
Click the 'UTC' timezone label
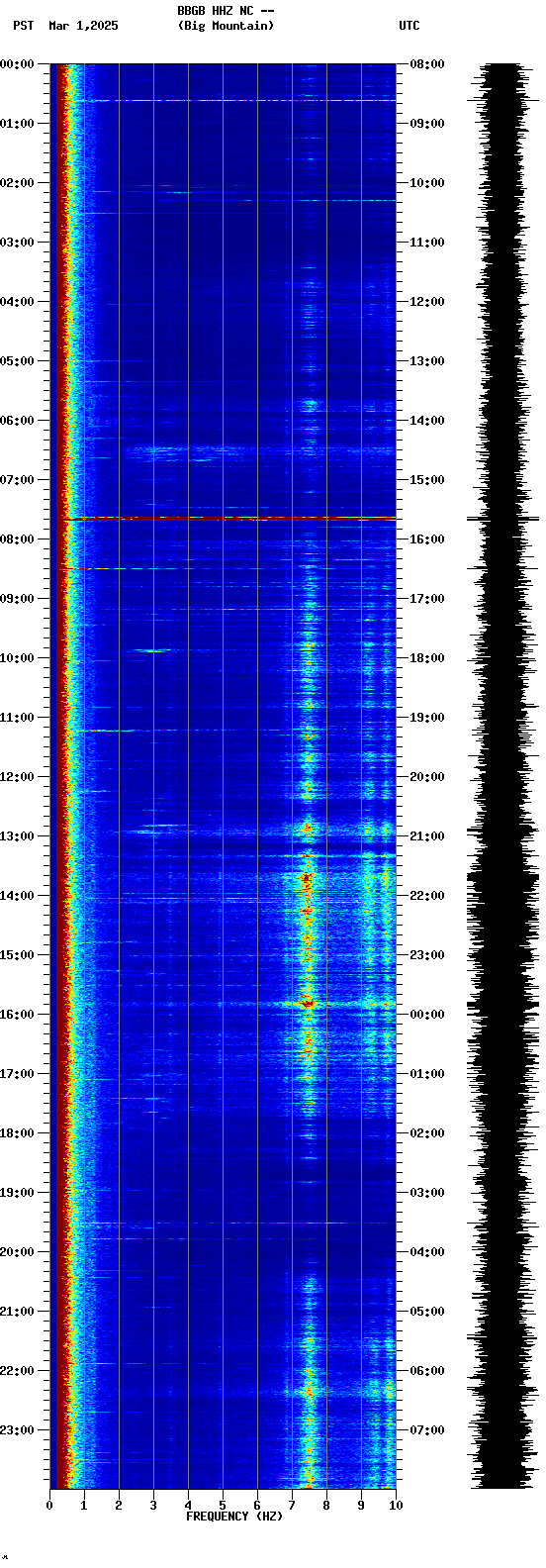[x=409, y=26]
